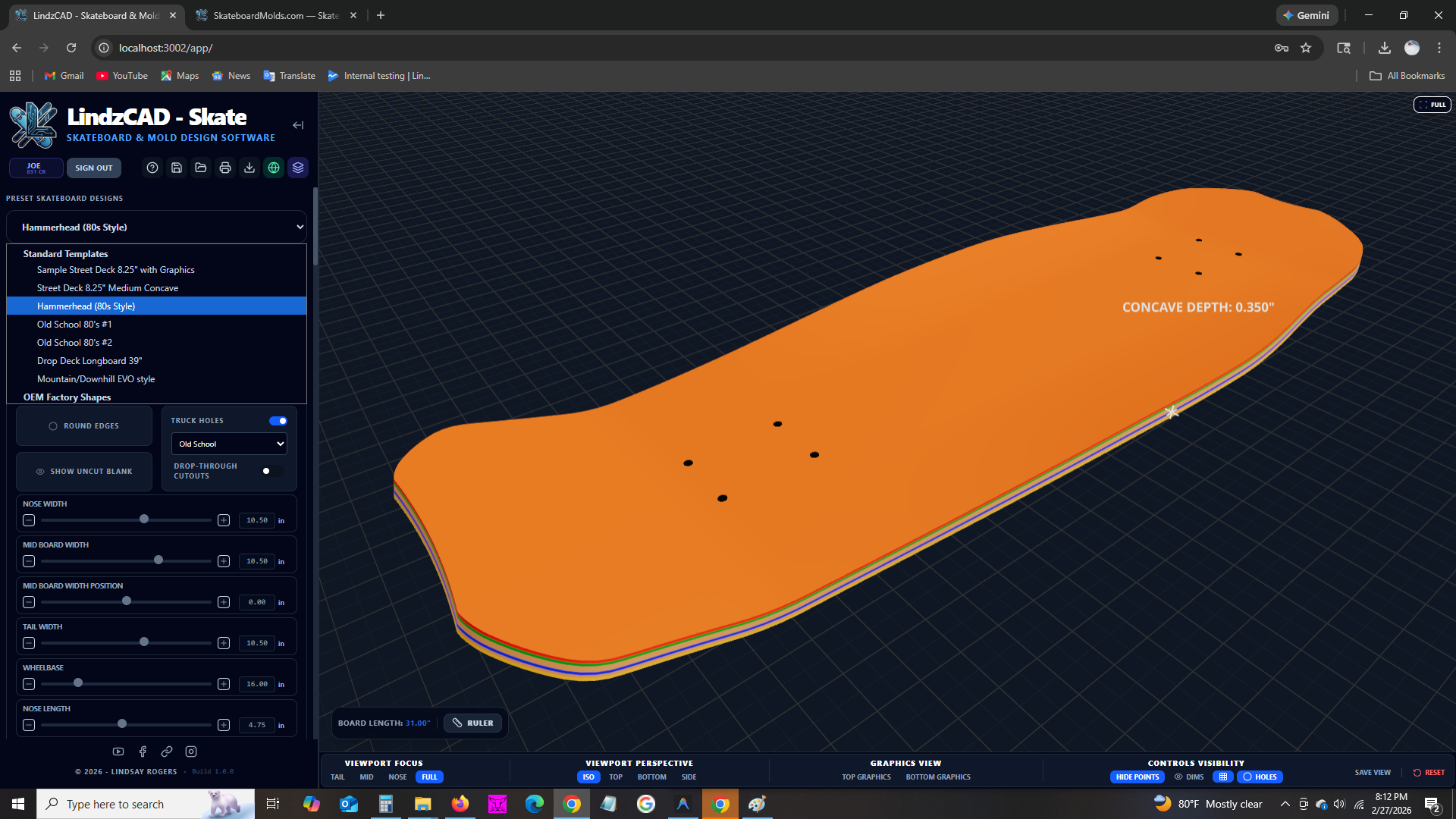
Task: Adjust the Wheelbase slider
Action: click(x=78, y=683)
